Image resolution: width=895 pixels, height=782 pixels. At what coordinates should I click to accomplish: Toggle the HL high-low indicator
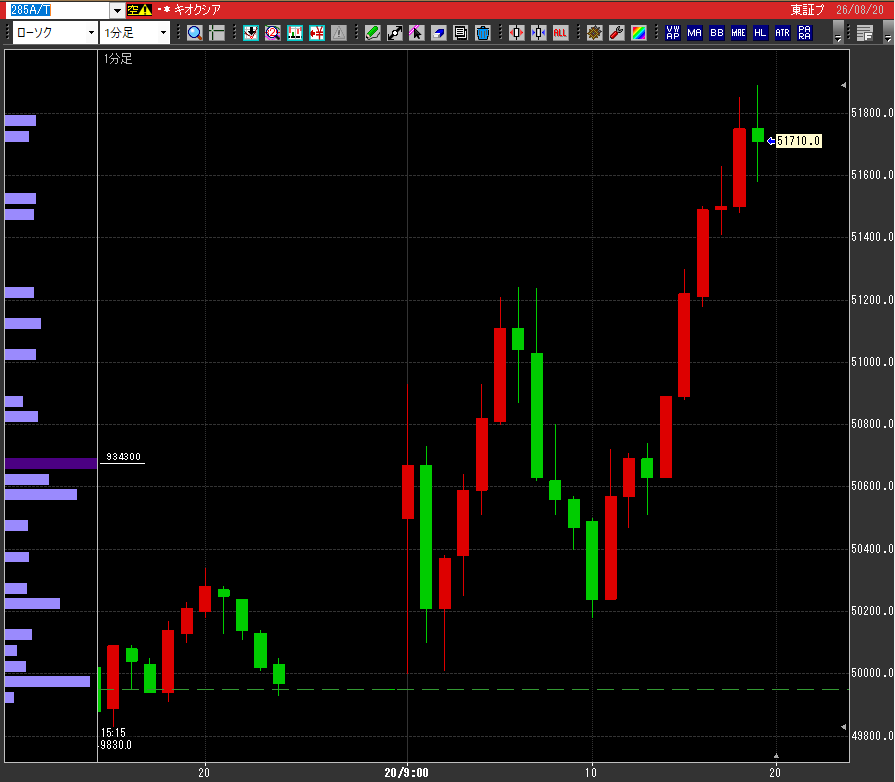(760, 33)
